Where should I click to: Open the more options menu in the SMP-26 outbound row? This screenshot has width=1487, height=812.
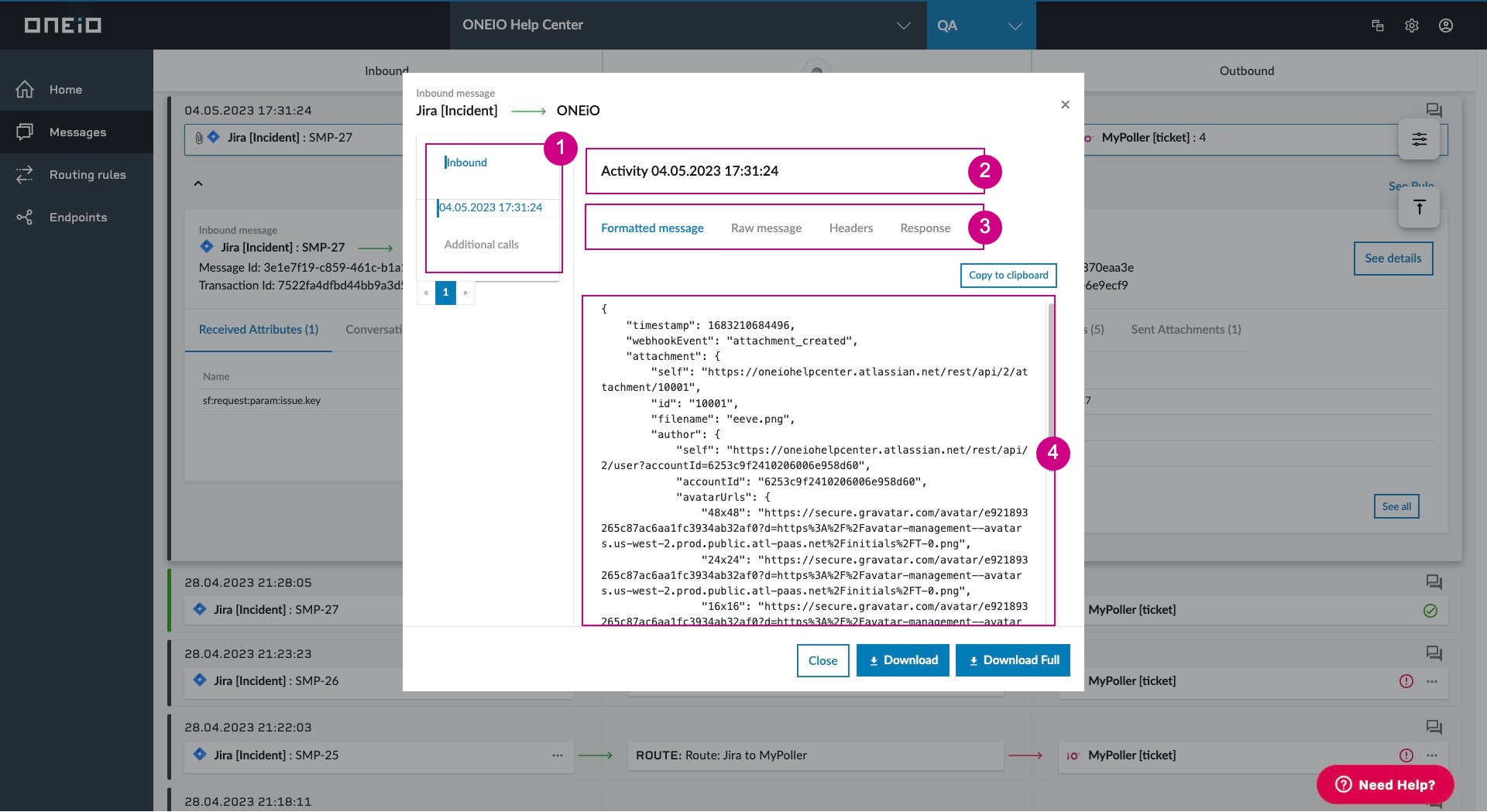pos(1432,682)
